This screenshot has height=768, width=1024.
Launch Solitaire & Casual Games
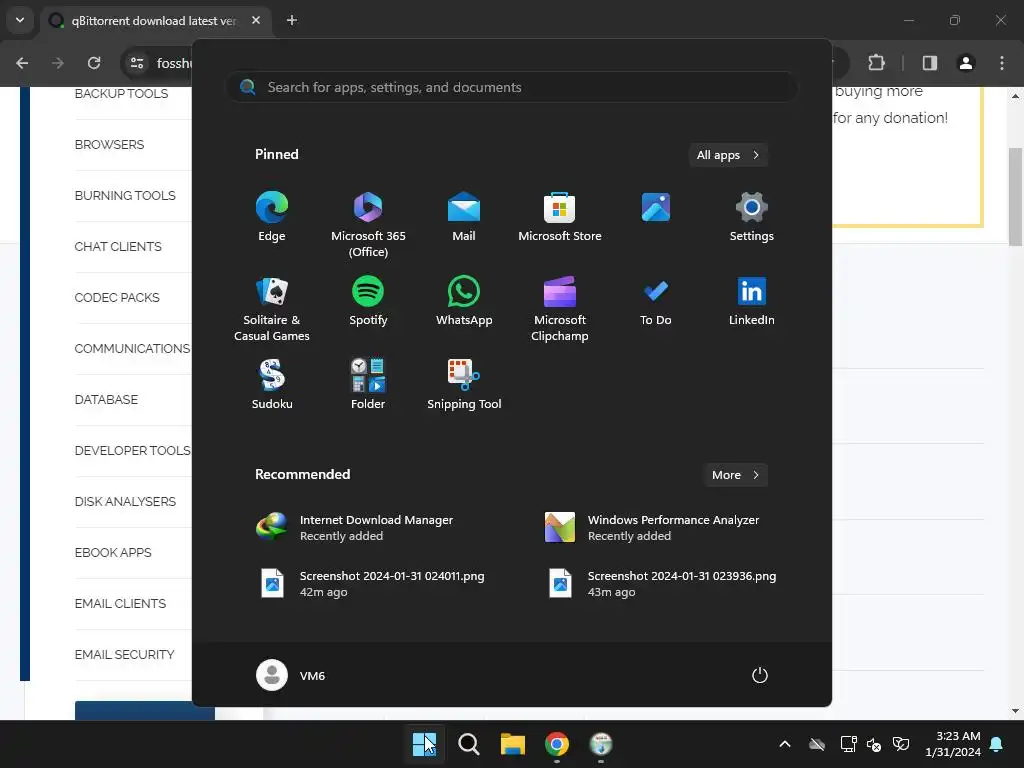pyautogui.click(x=272, y=308)
